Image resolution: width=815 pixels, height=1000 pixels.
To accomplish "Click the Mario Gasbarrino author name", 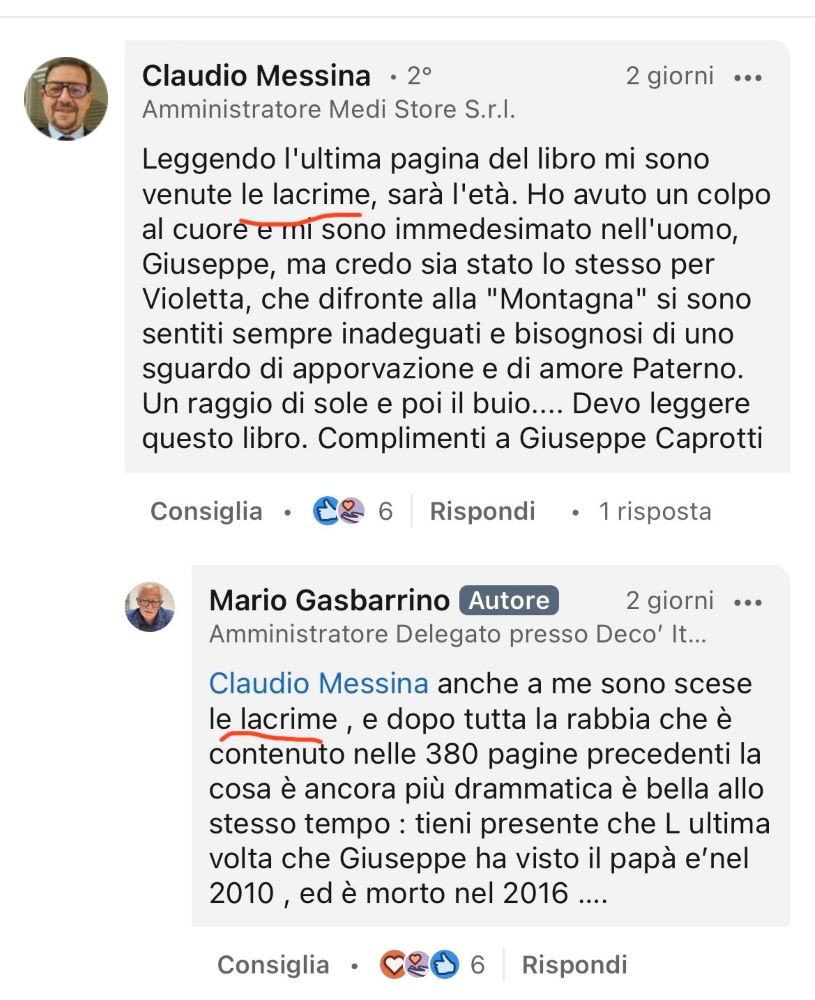I will click(330, 600).
